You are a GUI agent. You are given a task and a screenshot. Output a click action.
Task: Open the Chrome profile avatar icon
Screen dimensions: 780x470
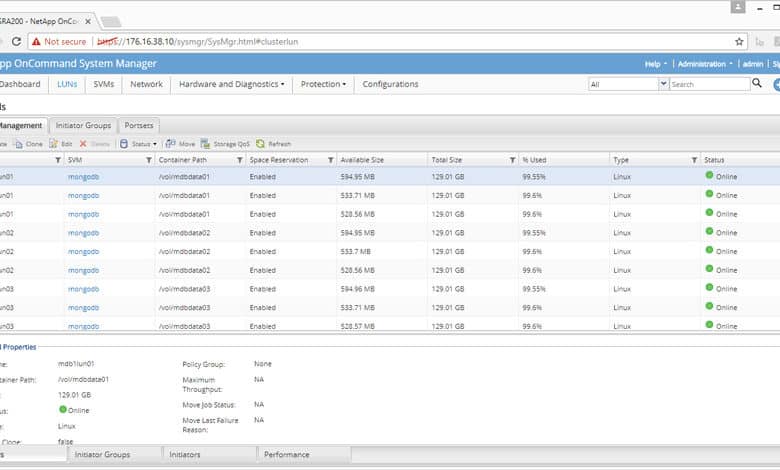(738, 7)
